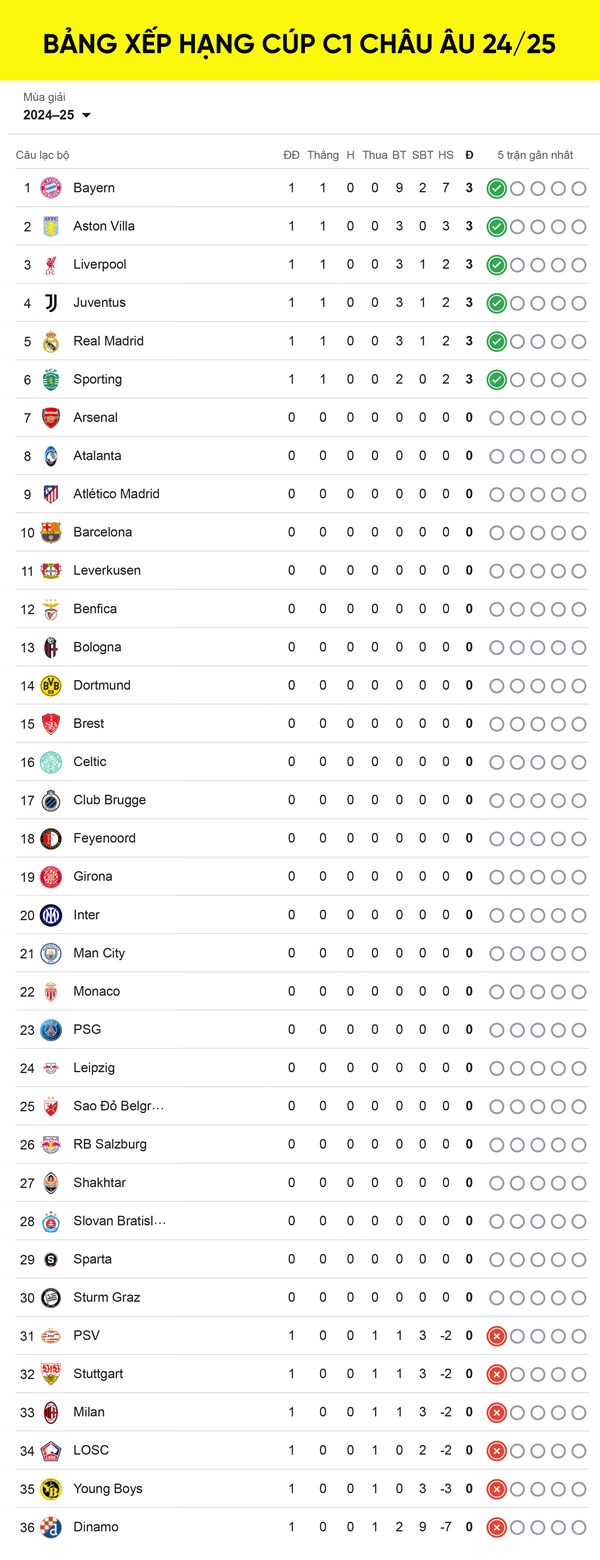600x1560 pixels.
Task: Select the Câu lạc bộ column header
Action: (x=43, y=155)
